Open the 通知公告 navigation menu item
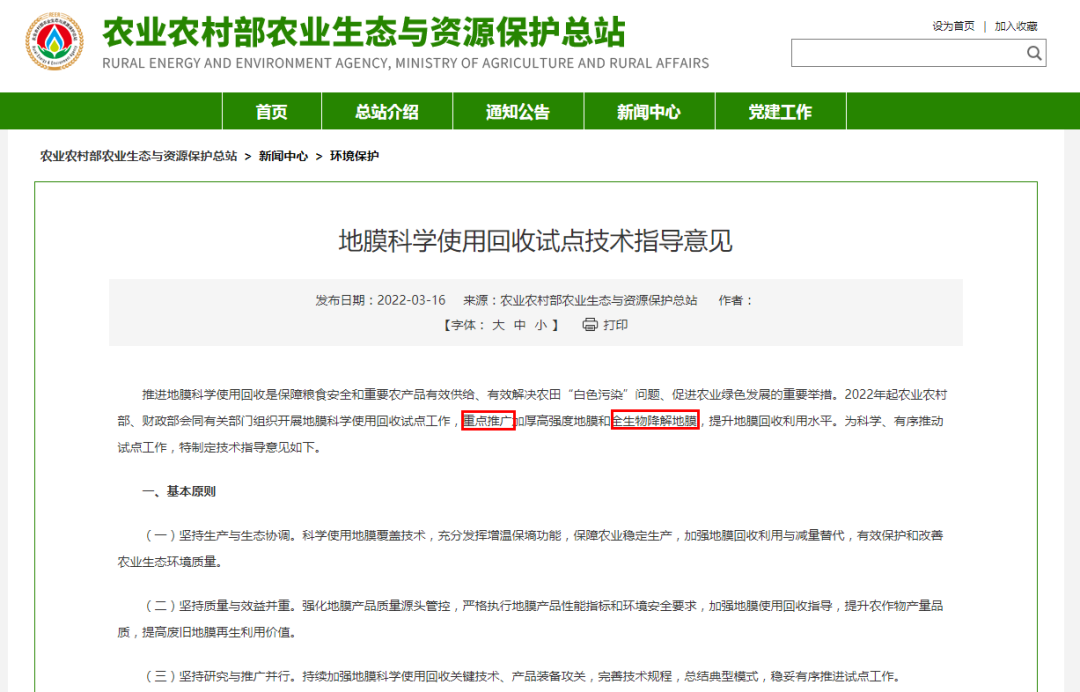 pos(518,111)
